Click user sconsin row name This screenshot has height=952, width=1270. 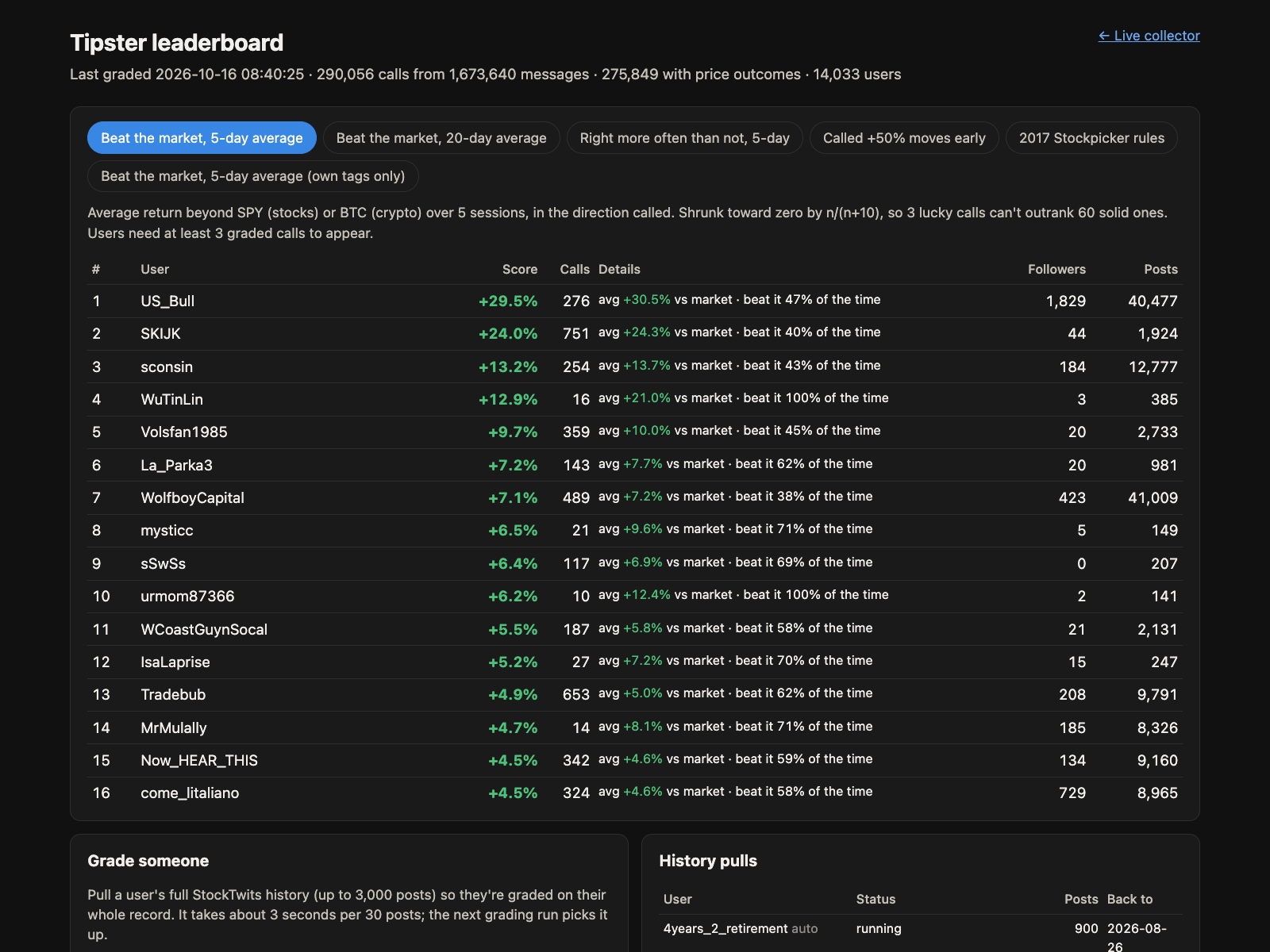[167, 367]
